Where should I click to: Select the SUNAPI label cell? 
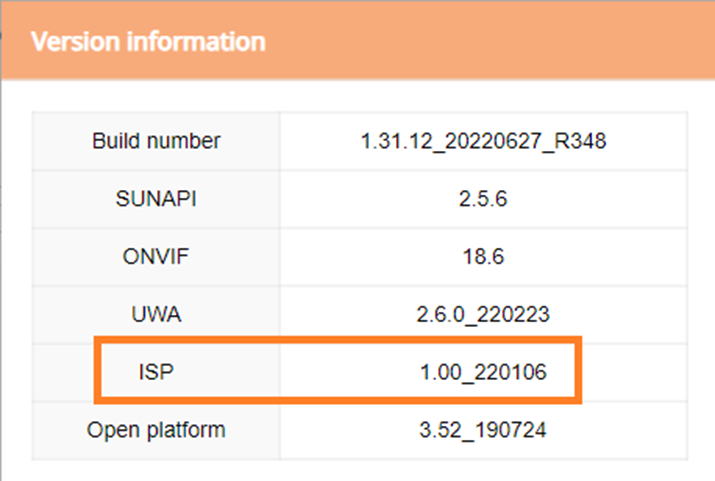(x=156, y=199)
